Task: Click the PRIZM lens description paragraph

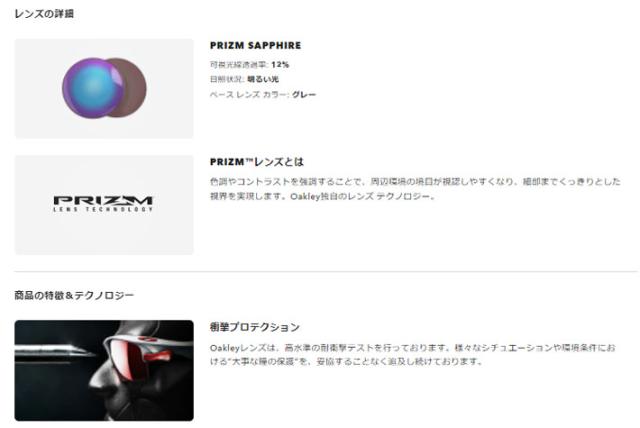Action: point(415,188)
